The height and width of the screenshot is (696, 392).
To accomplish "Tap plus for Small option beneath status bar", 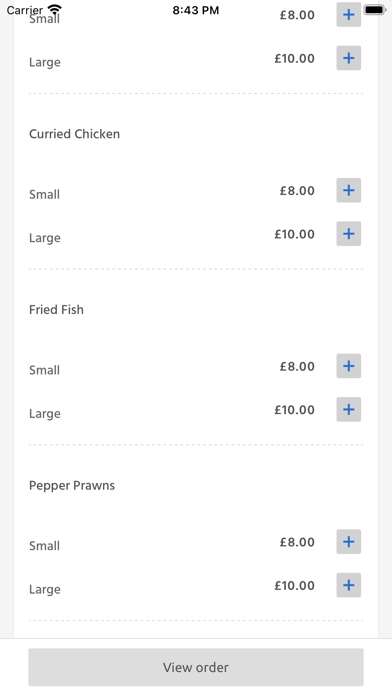I will pos(348,15).
